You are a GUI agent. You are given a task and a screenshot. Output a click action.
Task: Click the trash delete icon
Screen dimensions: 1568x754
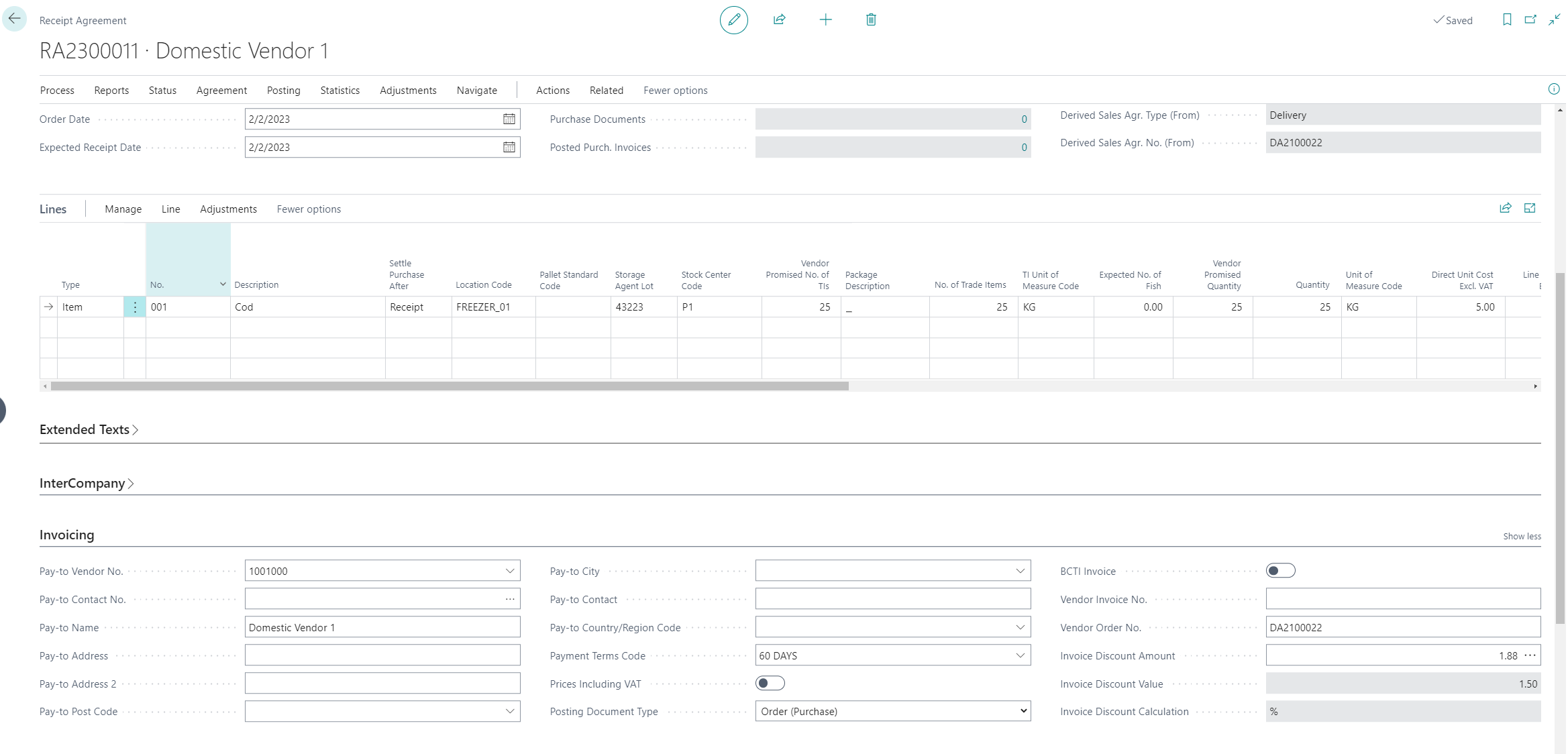(871, 20)
